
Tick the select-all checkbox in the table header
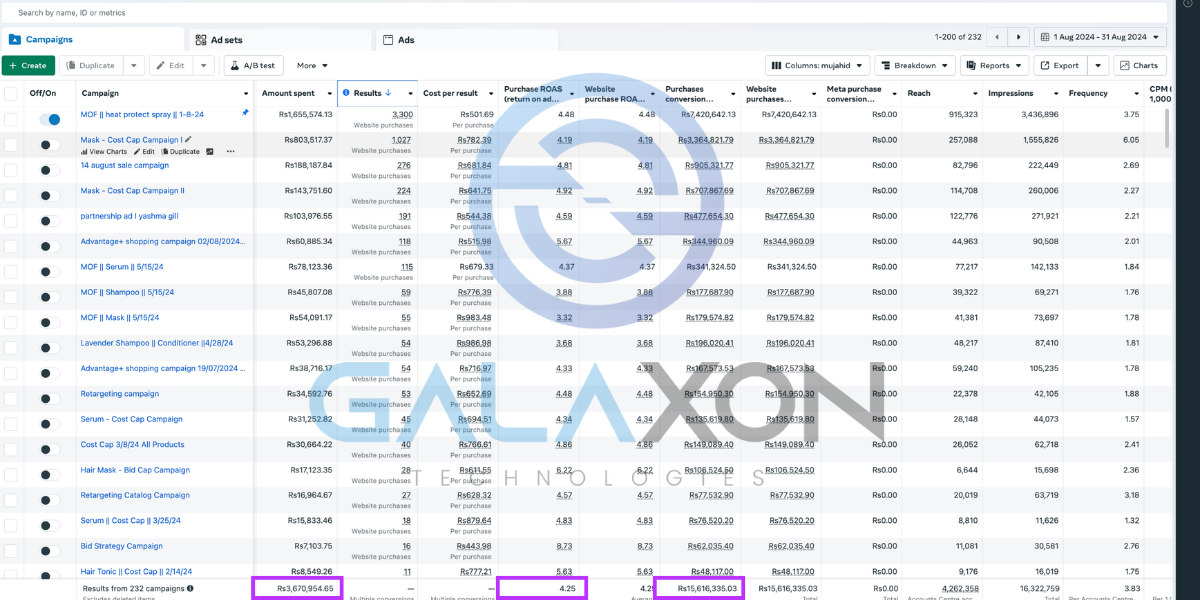point(11,93)
